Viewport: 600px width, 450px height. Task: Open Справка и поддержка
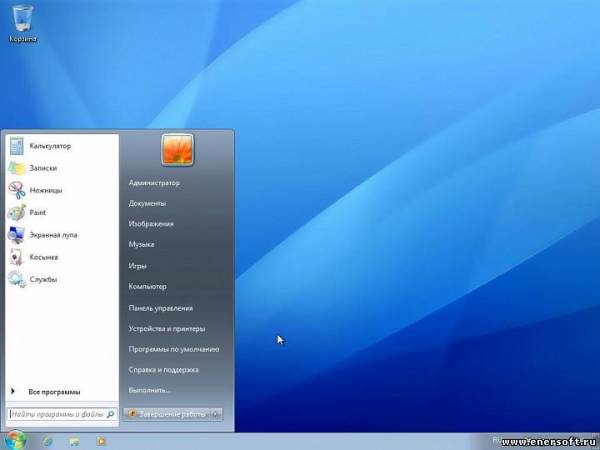[x=163, y=370]
